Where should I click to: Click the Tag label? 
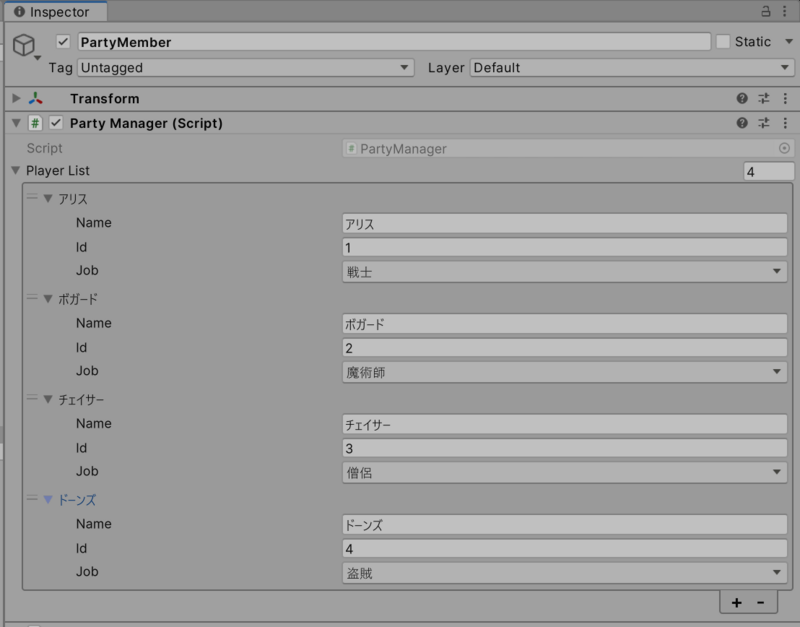click(x=60, y=67)
